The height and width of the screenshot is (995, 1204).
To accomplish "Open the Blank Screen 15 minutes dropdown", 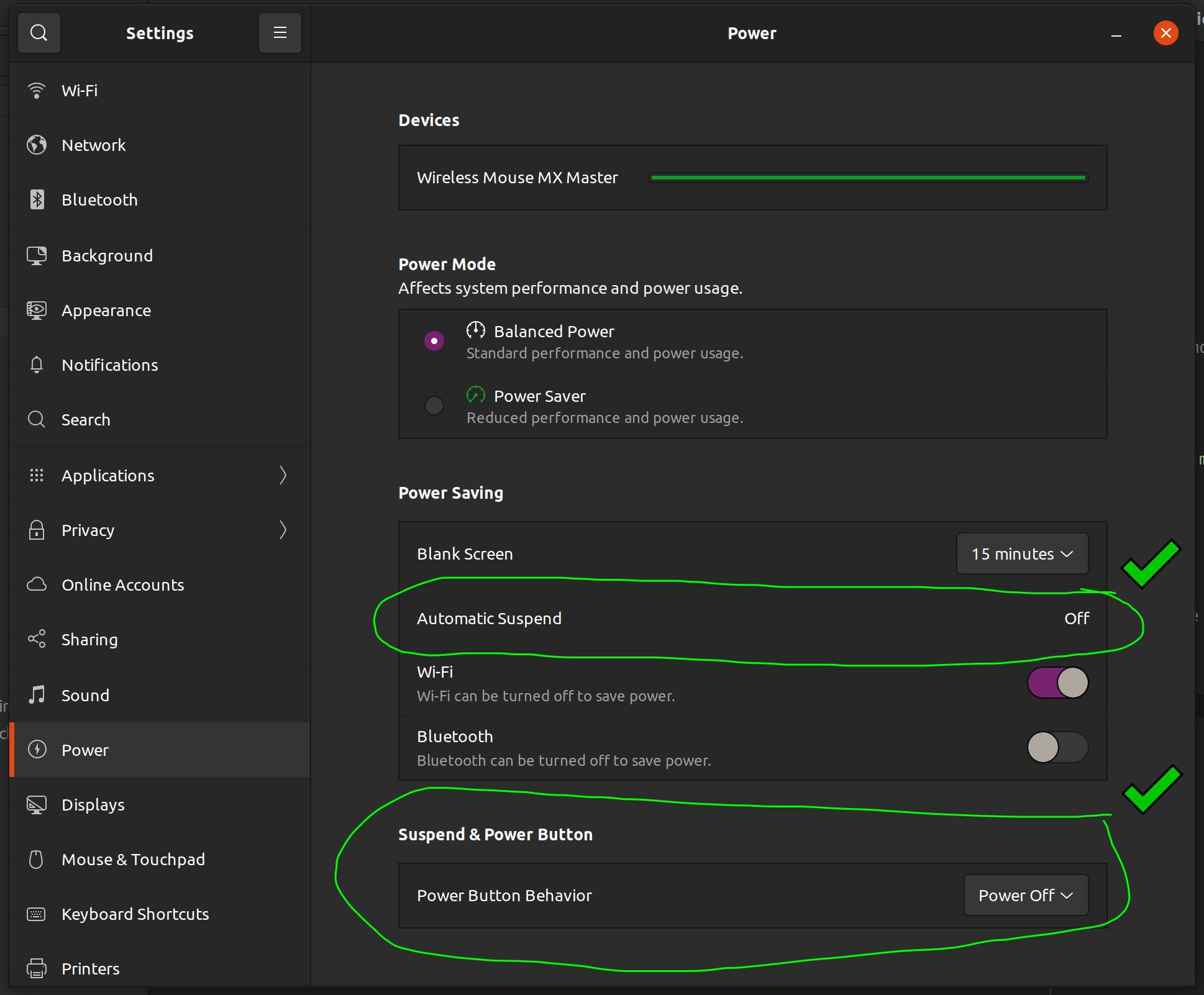I will pyautogui.click(x=1022, y=553).
